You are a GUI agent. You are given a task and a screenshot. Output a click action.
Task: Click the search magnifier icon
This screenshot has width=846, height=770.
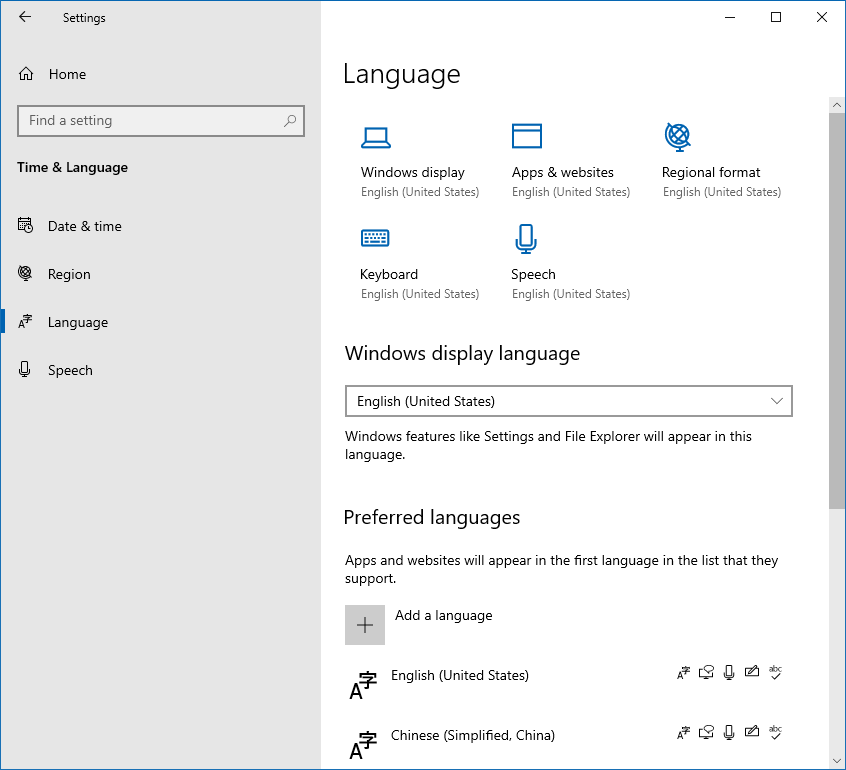(x=290, y=121)
